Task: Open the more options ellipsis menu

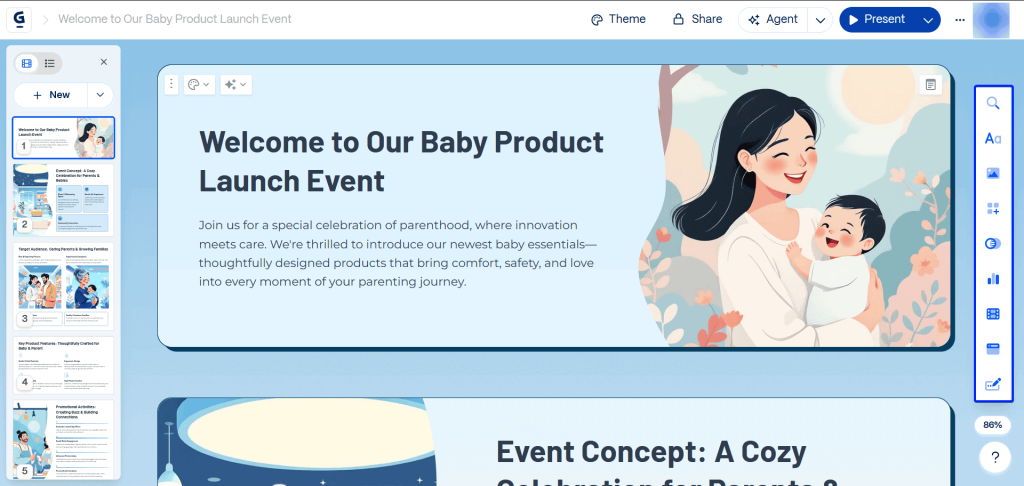Action: [x=960, y=20]
